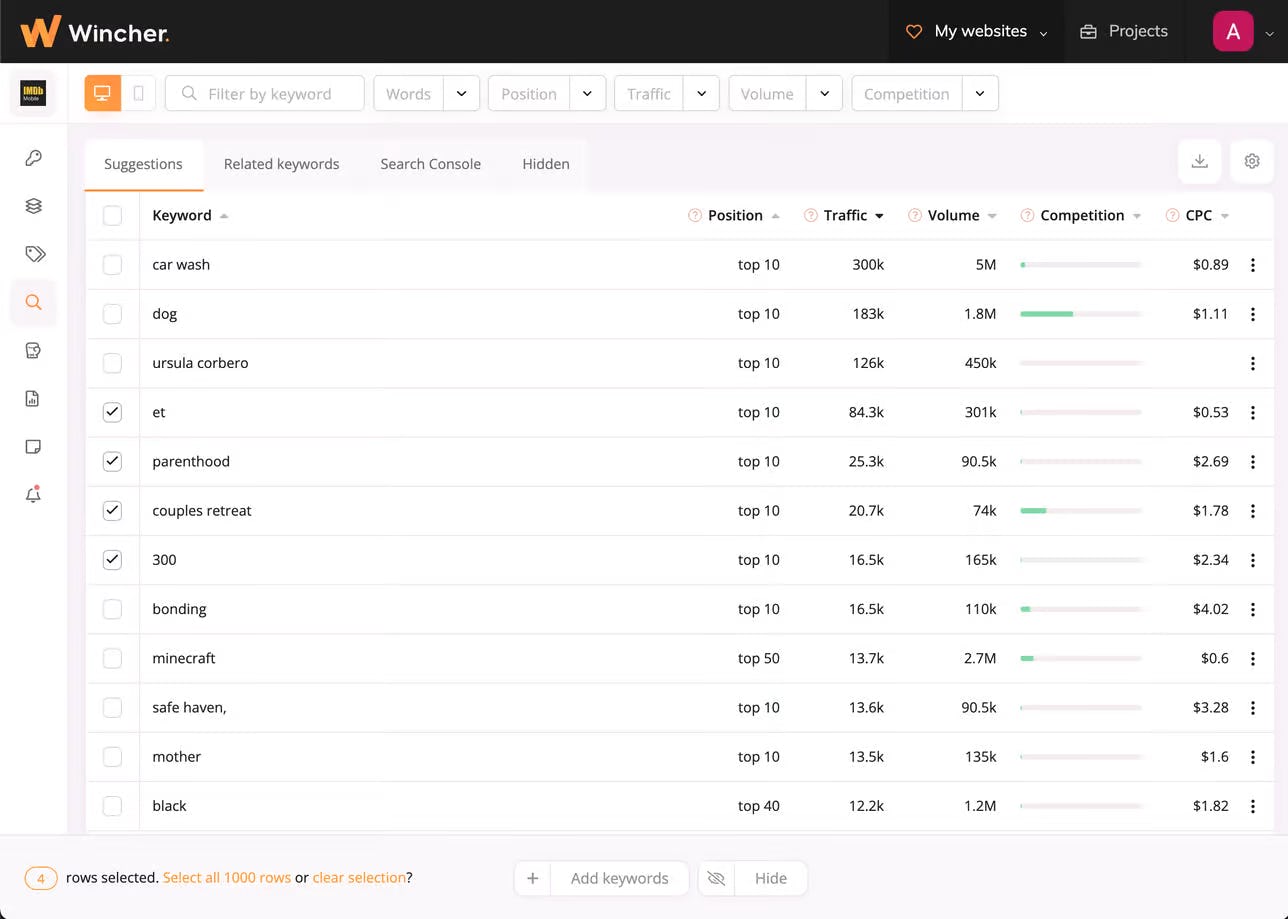1288x919 pixels.
Task: Select the tags icon in the left sidebar
Action: [33, 254]
